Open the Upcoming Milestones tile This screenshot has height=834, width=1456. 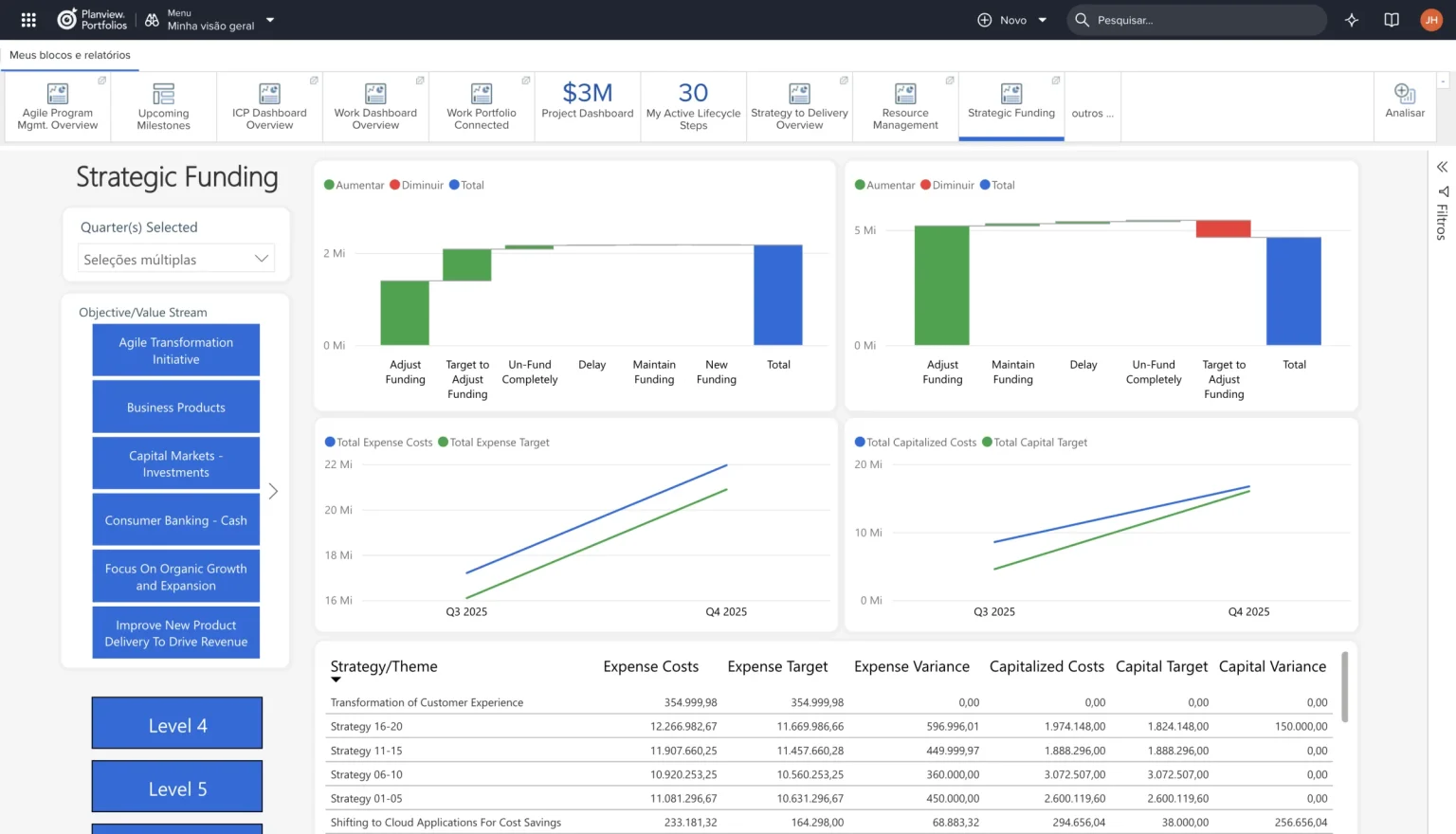(x=164, y=107)
